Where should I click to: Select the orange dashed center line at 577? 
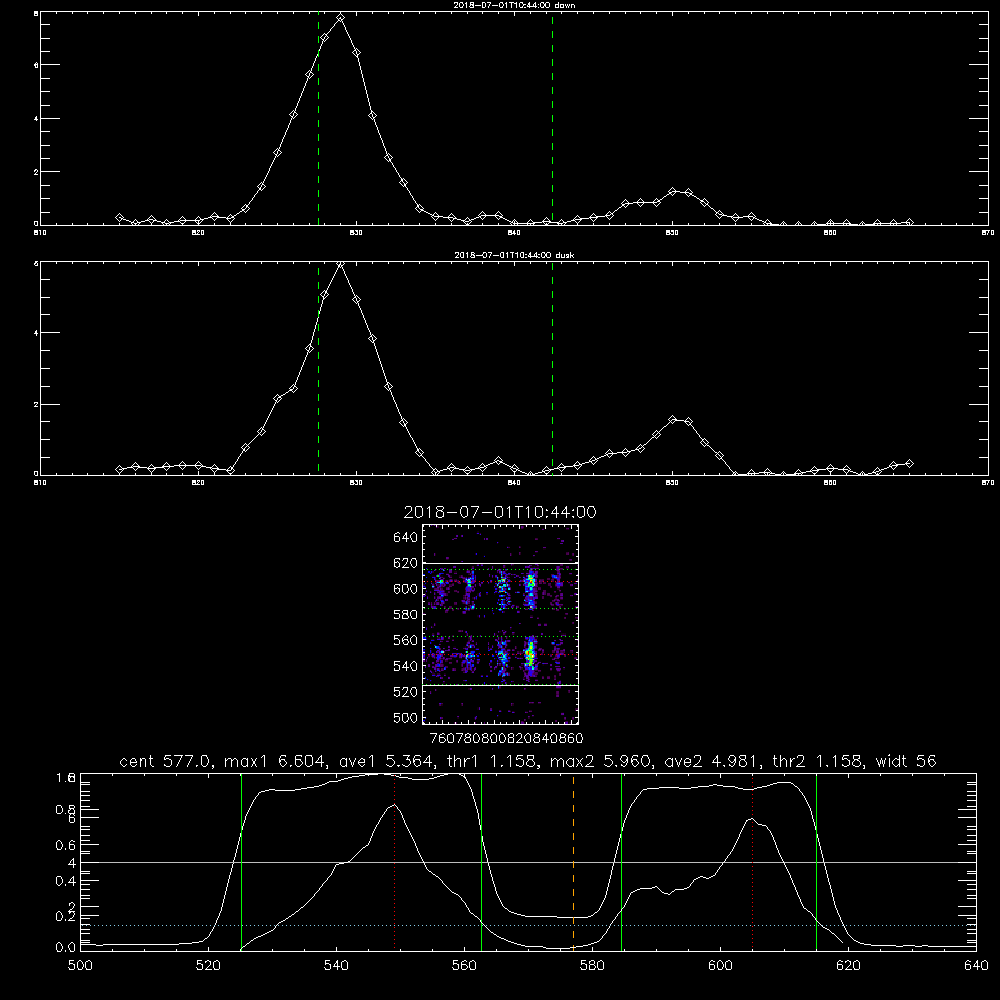click(573, 861)
